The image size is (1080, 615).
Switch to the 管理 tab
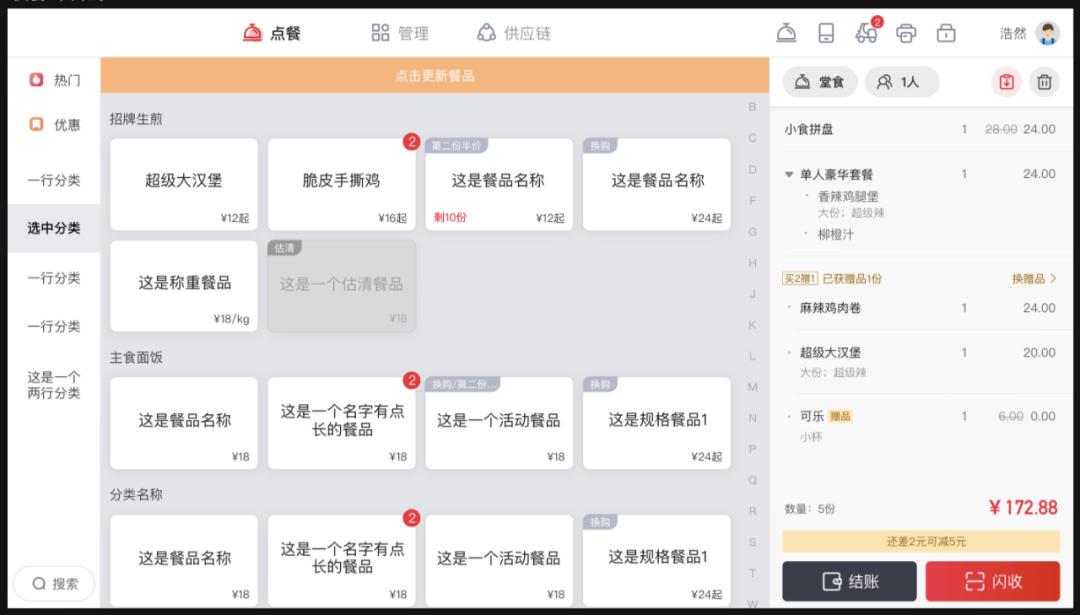tap(400, 32)
